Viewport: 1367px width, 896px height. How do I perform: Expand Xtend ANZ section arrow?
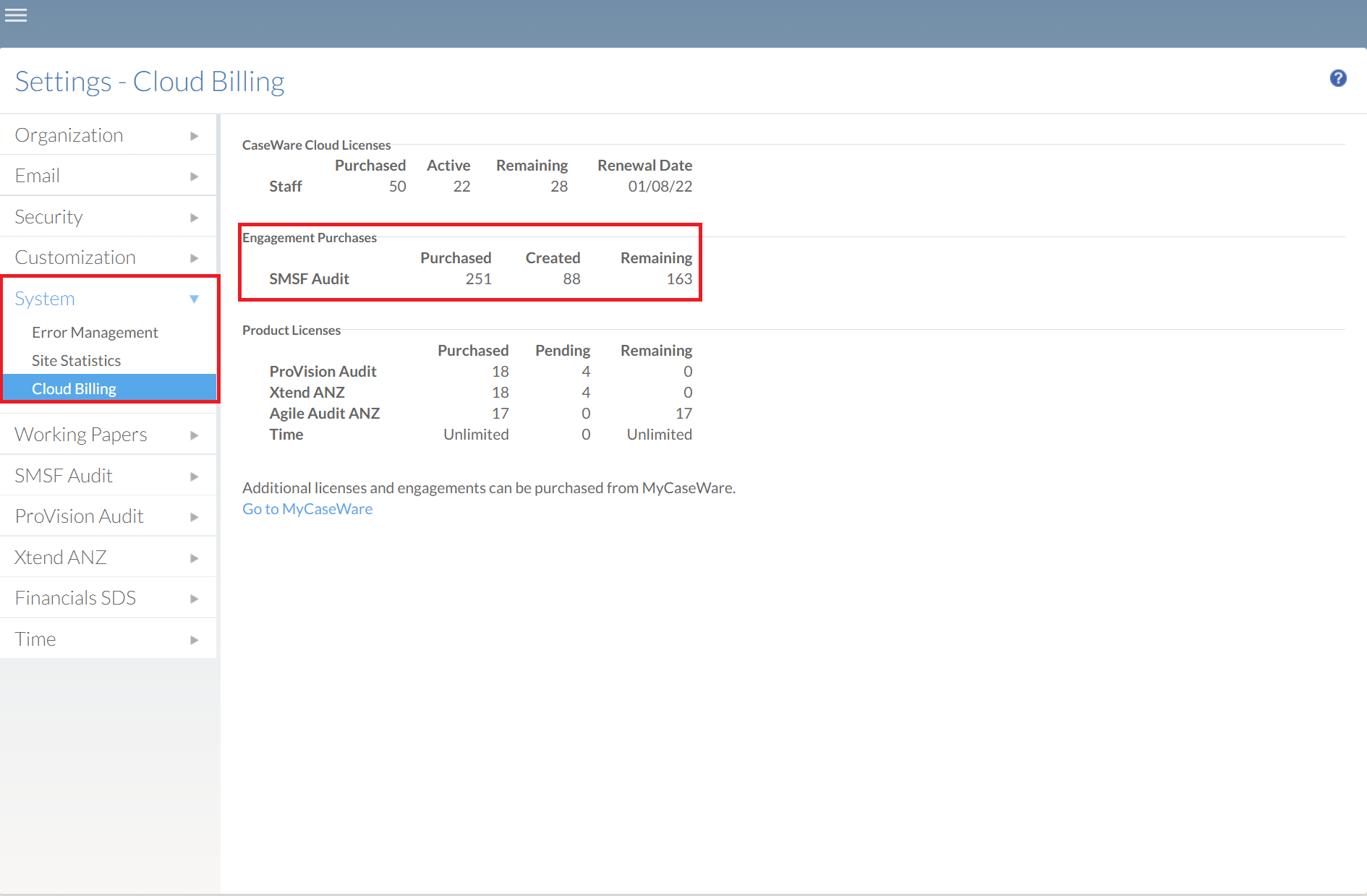[194, 558]
